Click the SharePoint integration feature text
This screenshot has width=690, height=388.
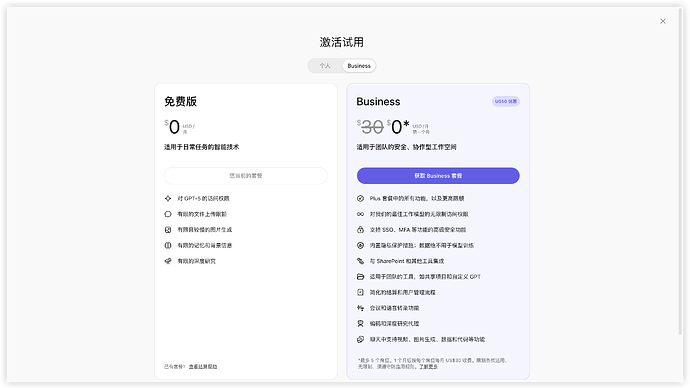(x=407, y=261)
